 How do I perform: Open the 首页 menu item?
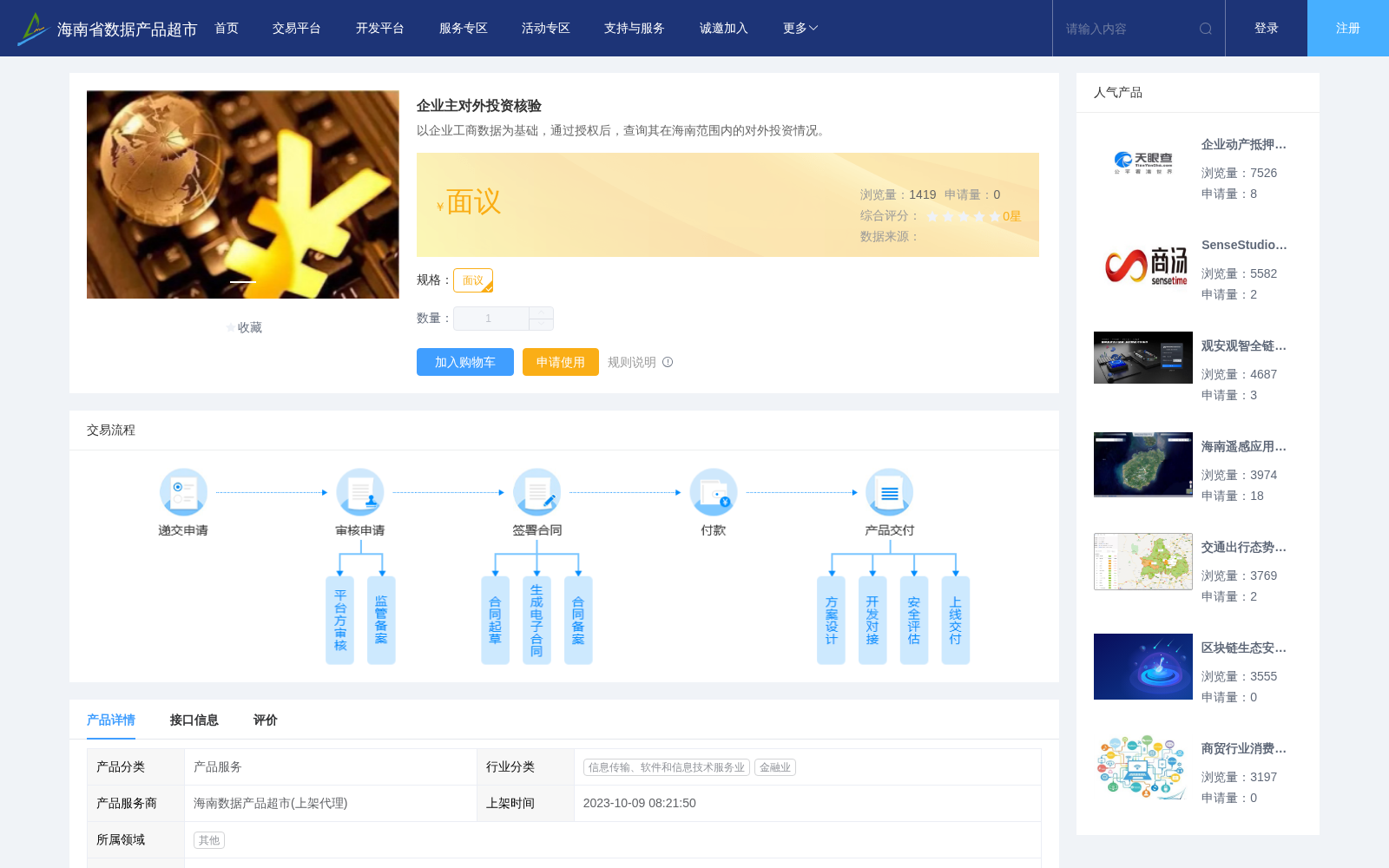pyautogui.click(x=227, y=29)
